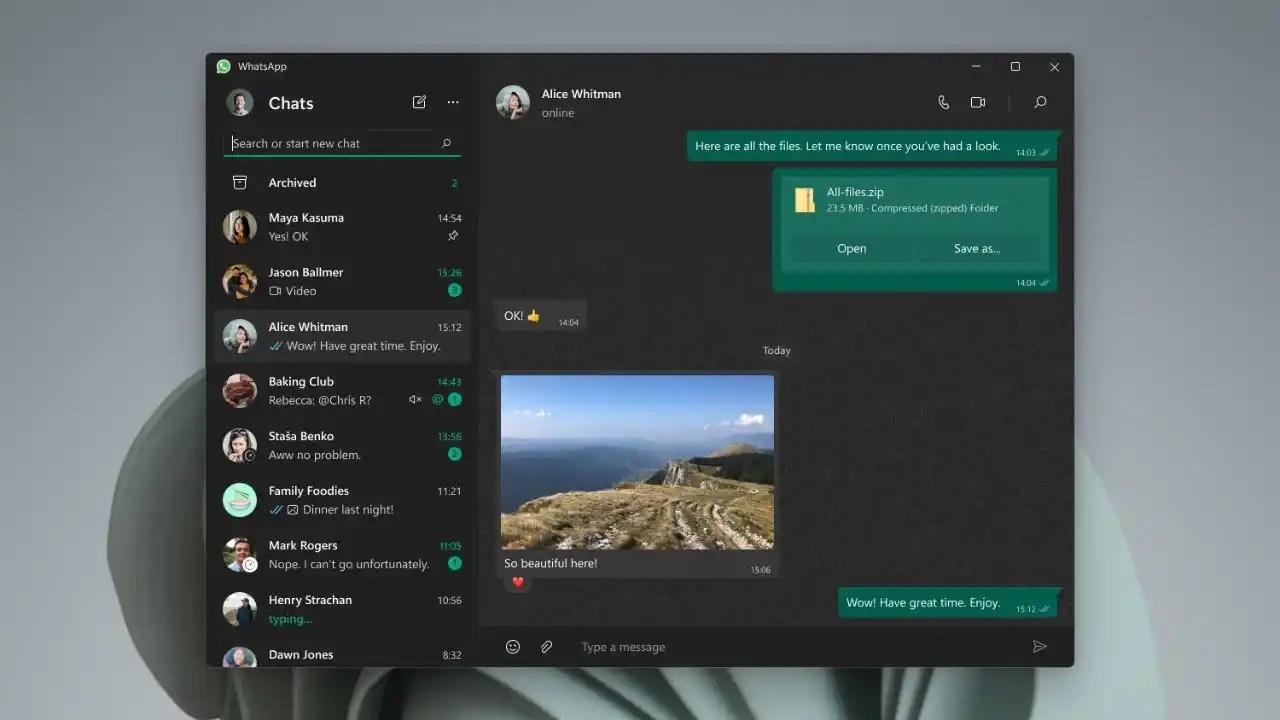Click the heart reaction on the photo message
The height and width of the screenshot is (720, 1280).
517,581
